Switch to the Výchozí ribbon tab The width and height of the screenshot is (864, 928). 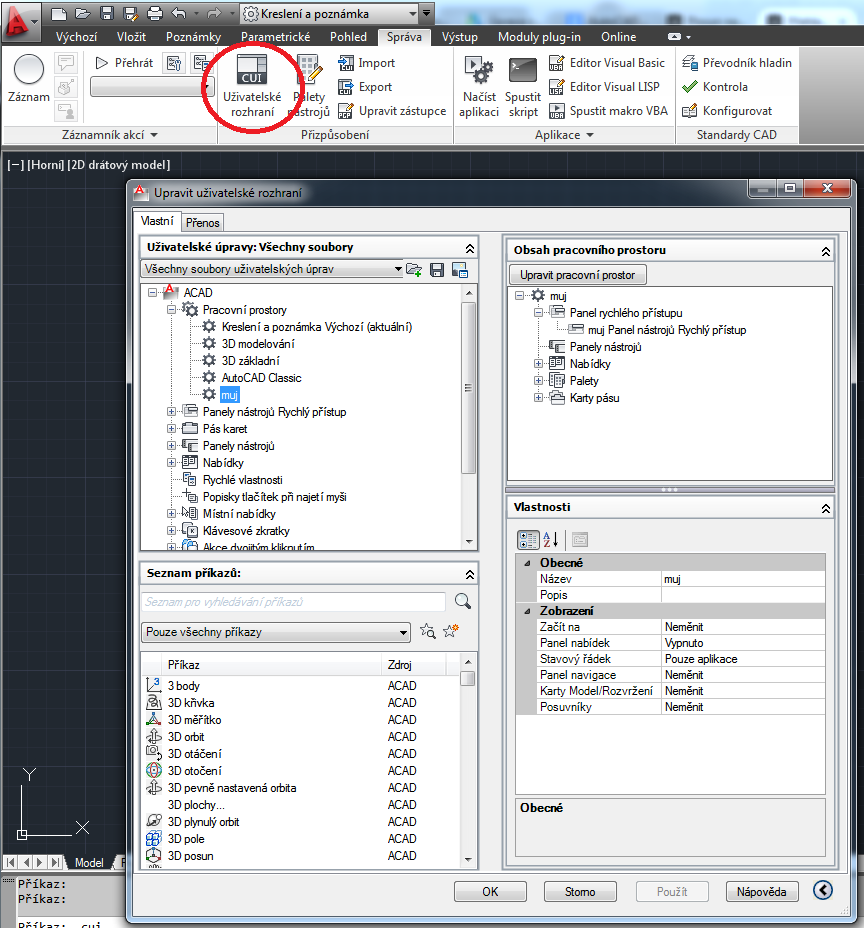click(76, 37)
